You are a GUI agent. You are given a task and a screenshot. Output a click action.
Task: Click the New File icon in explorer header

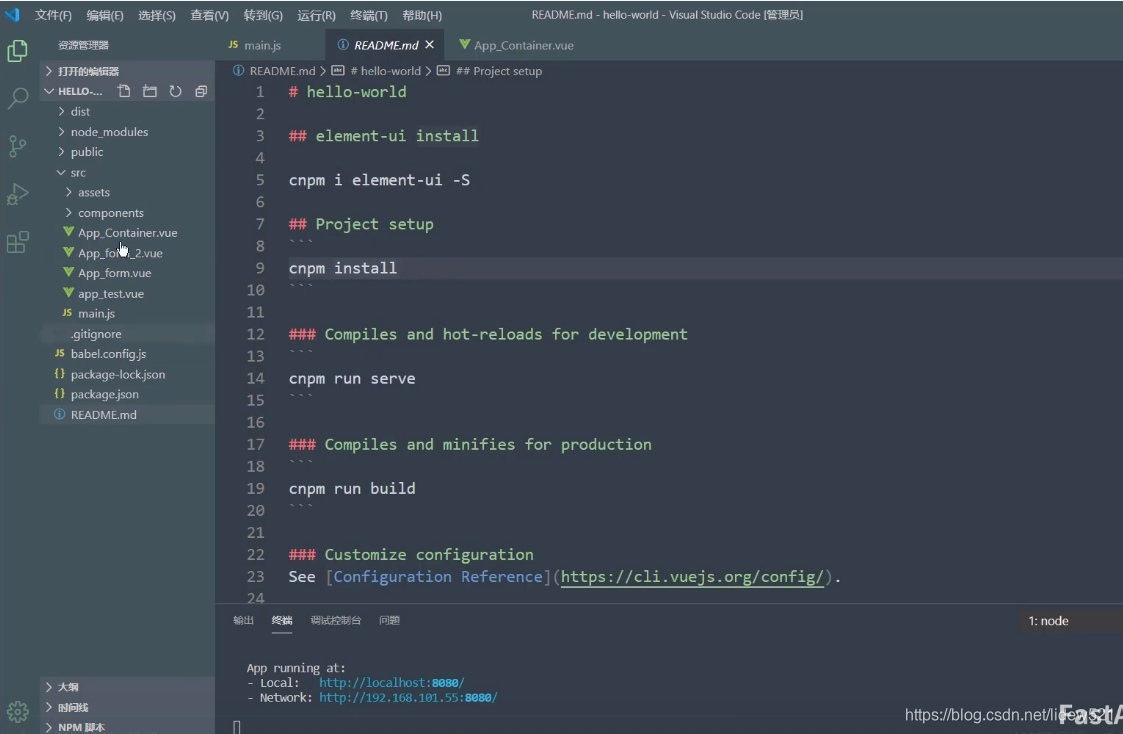point(124,91)
